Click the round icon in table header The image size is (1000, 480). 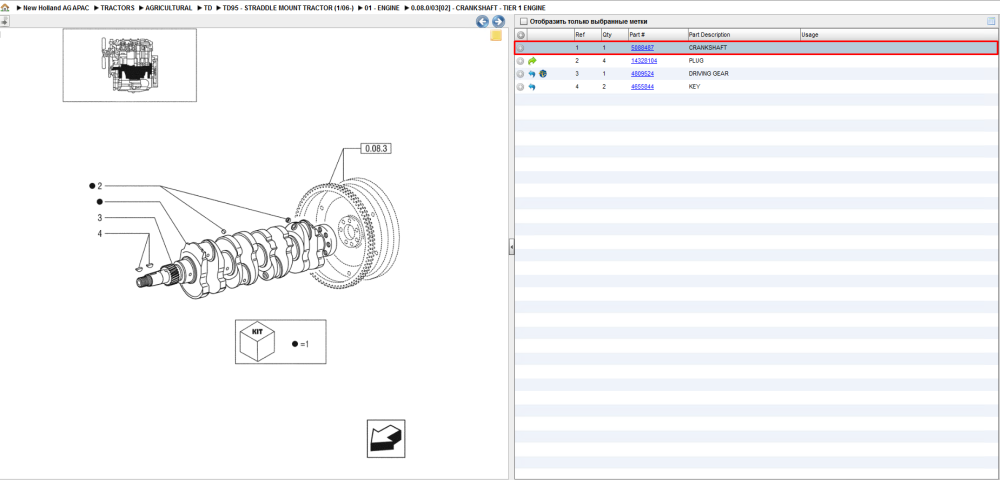click(x=520, y=35)
